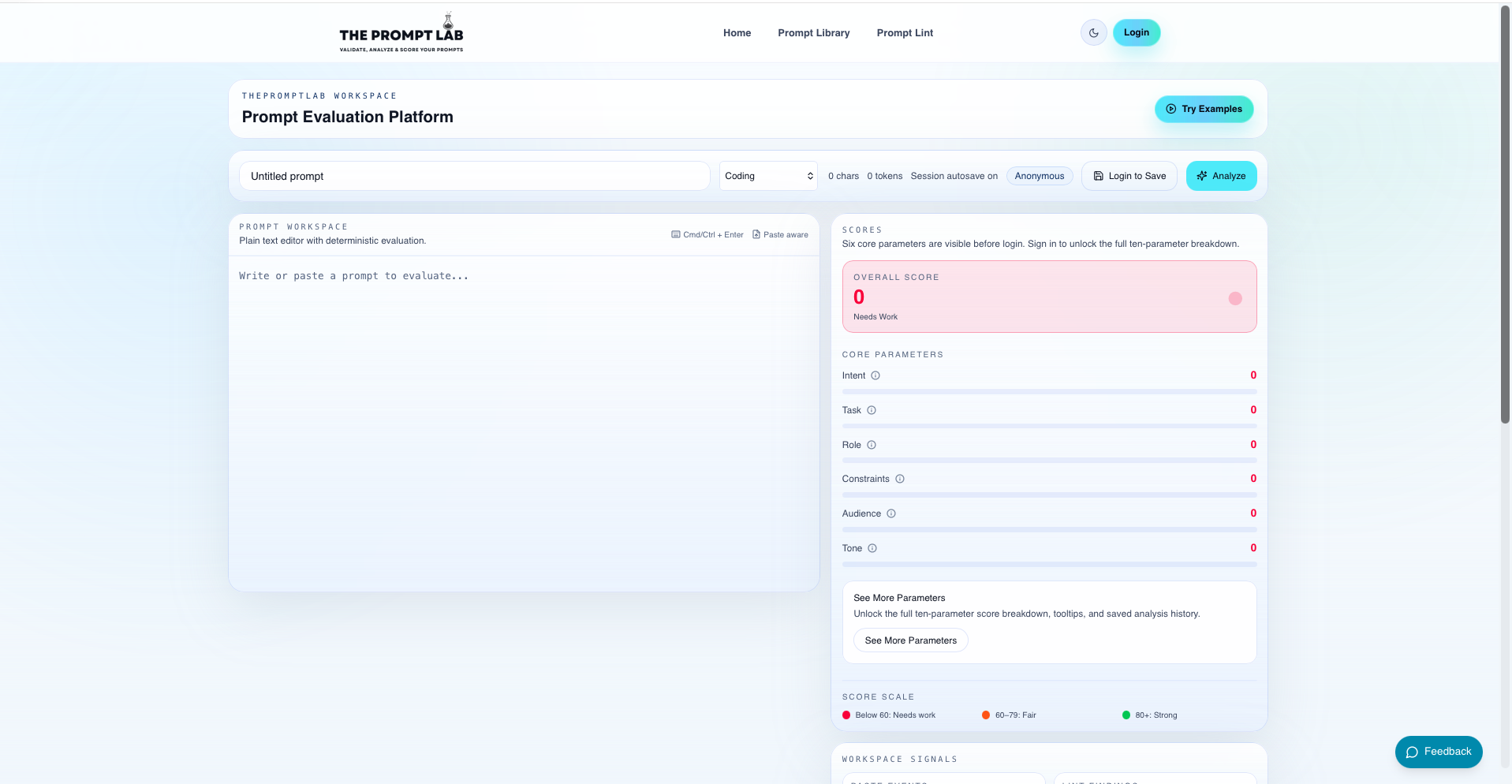Click the 'Prompt Evaluation Platform' heading
This screenshot has height=784, width=1512.
[348, 117]
